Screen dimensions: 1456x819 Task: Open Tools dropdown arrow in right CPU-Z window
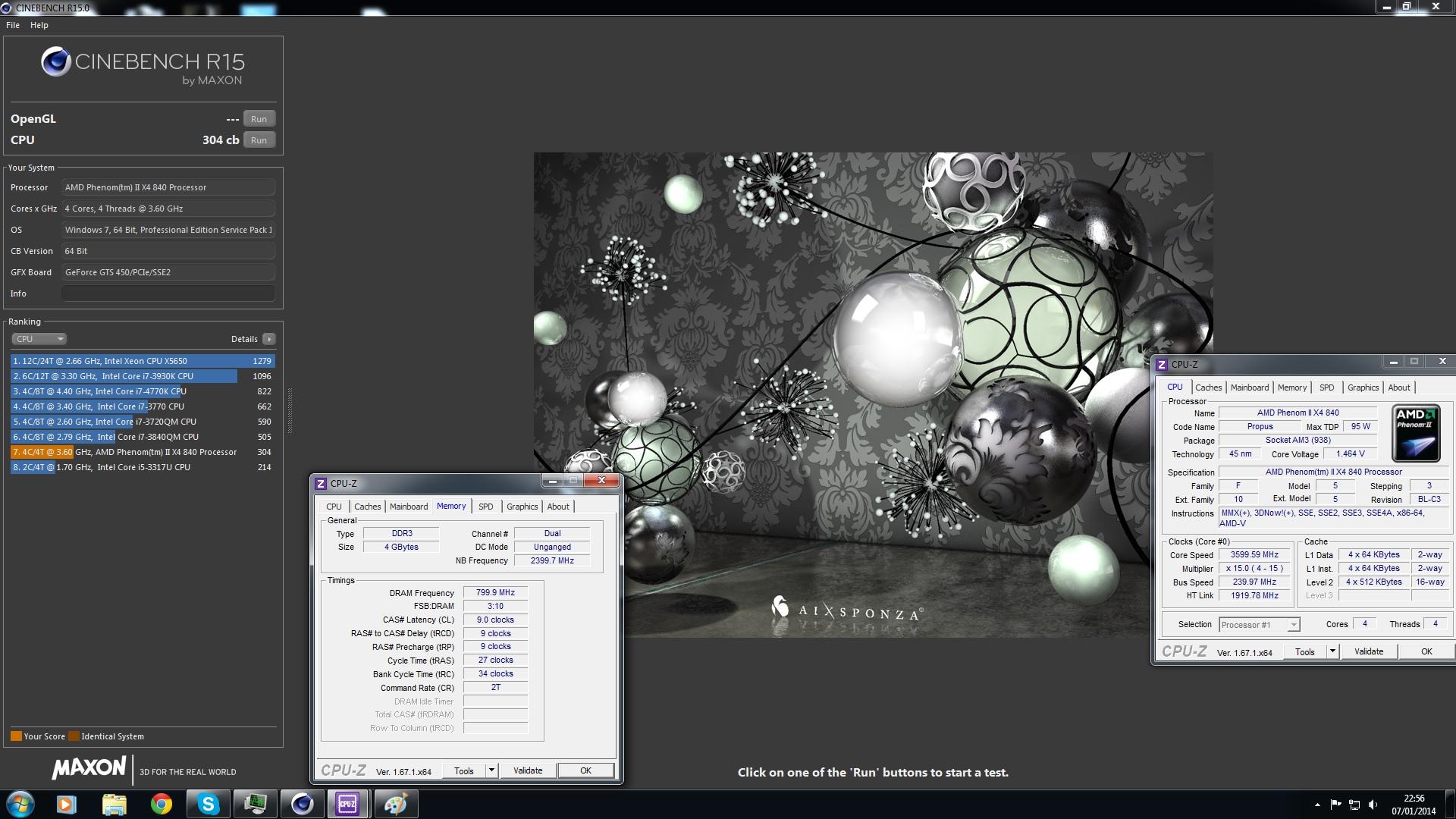1332,651
